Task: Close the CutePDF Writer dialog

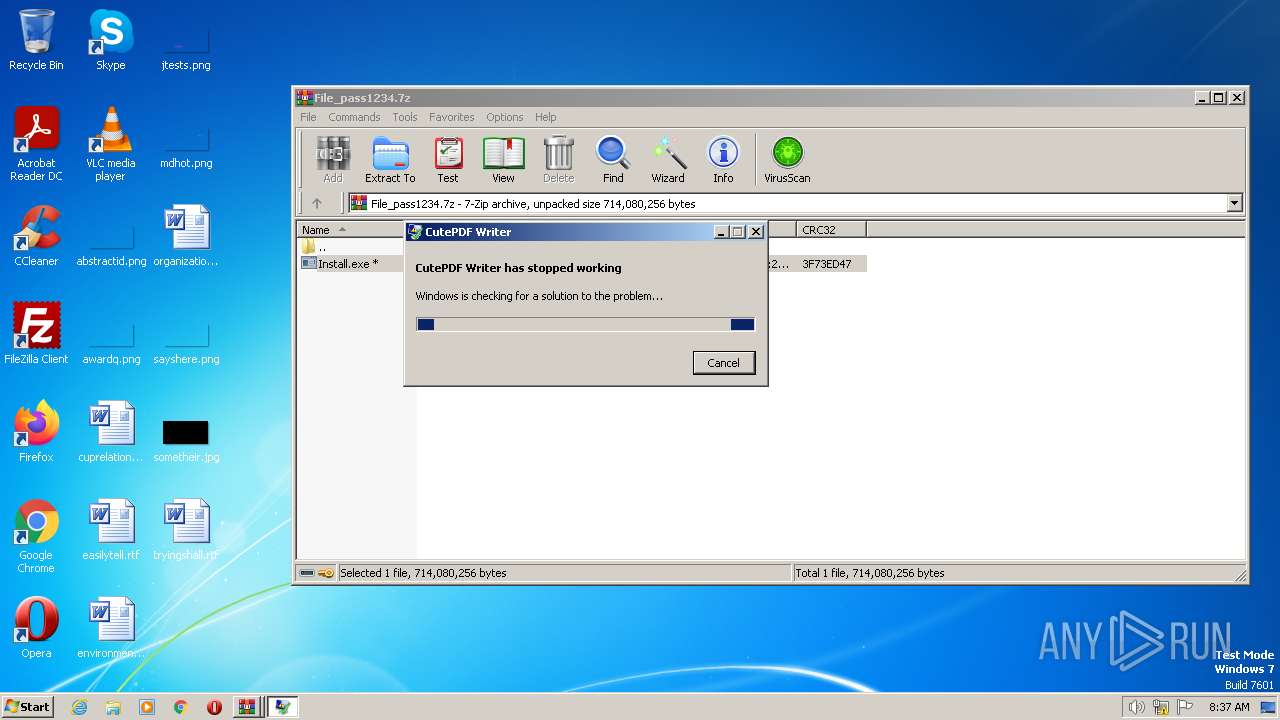Action: (x=756, y=232)
